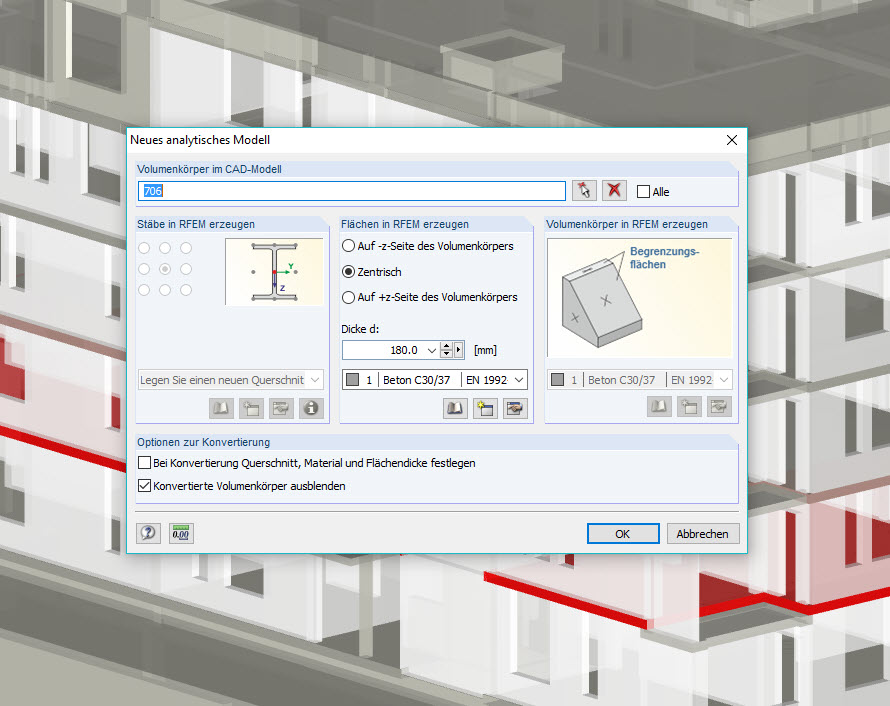Check Bei Konvertierung Querschnitt, Material festlegen

point(145,463)
